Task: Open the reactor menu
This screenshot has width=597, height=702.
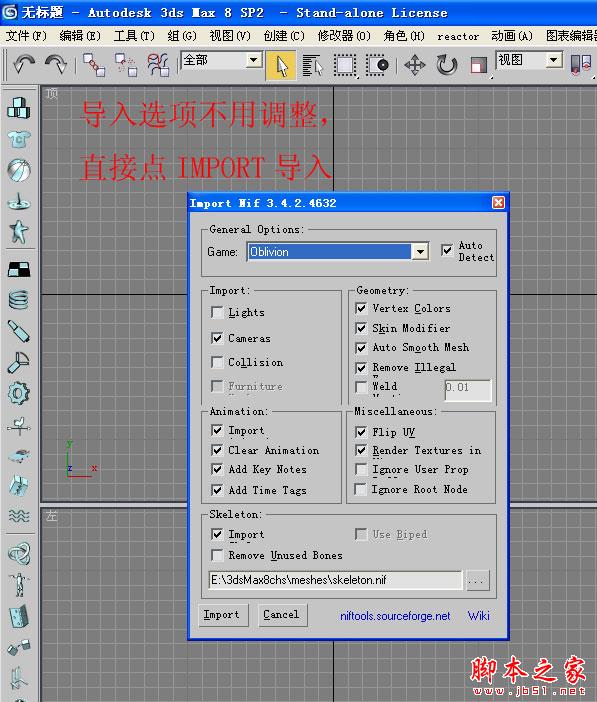Action: (458, 36)
